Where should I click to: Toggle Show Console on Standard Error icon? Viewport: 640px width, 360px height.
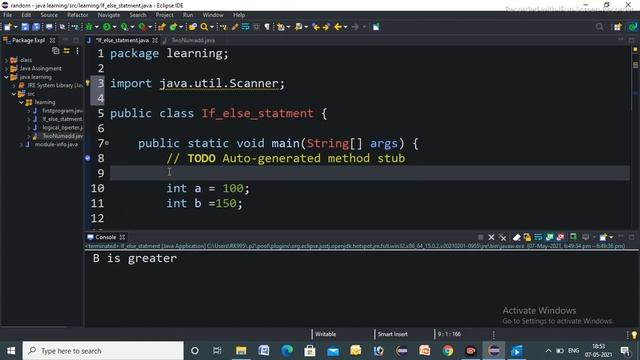click(560, 237)
